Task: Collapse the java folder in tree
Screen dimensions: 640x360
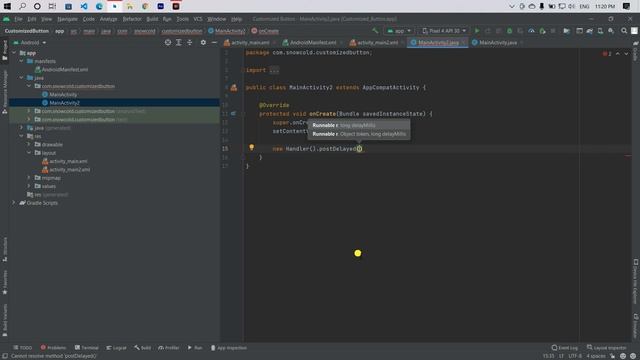Action: 22,78
